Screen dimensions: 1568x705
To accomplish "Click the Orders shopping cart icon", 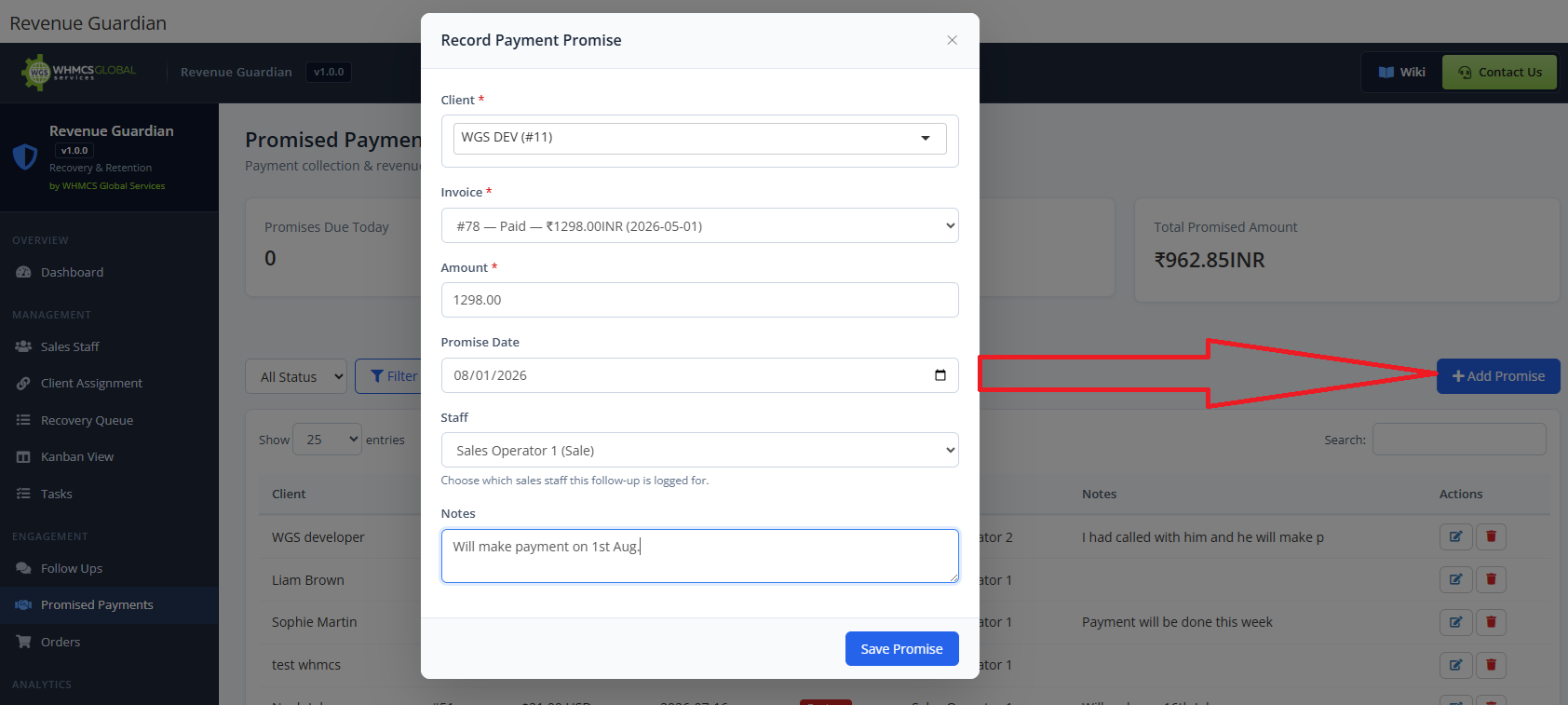I will point(23,642).
